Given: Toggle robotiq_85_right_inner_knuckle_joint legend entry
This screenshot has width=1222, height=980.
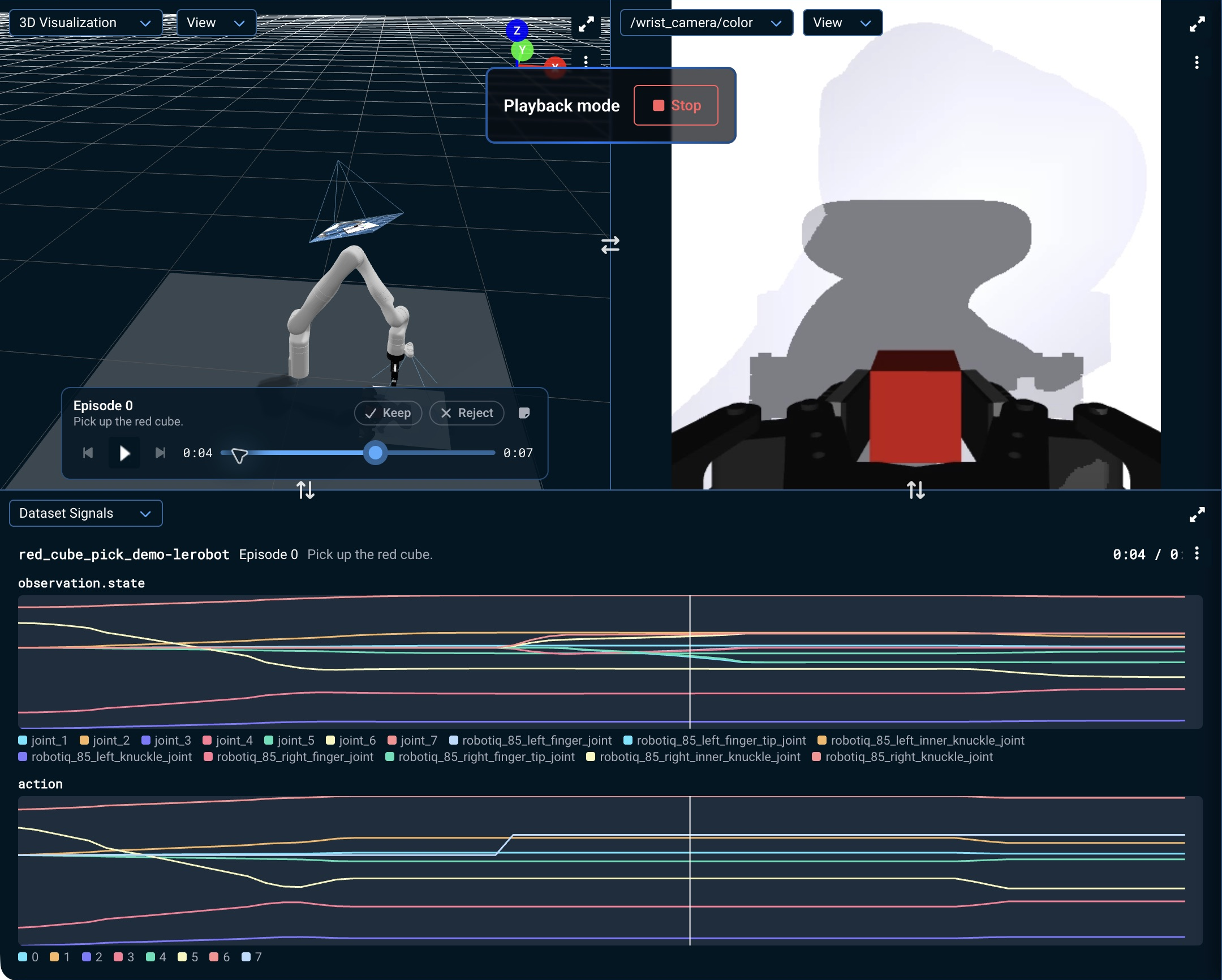Looking at the screenshot, I should tap(694, 757).
